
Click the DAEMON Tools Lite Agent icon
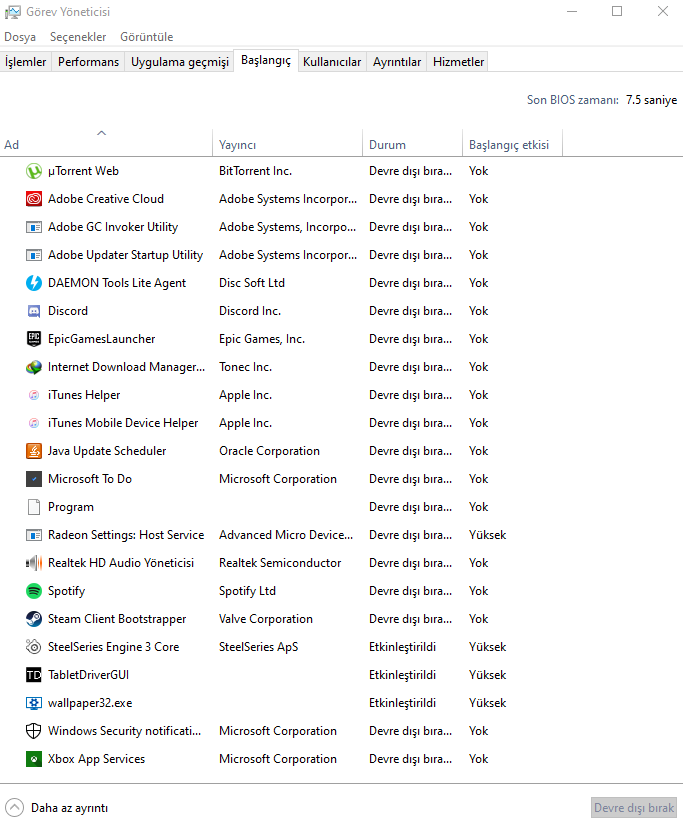(34, 283)
